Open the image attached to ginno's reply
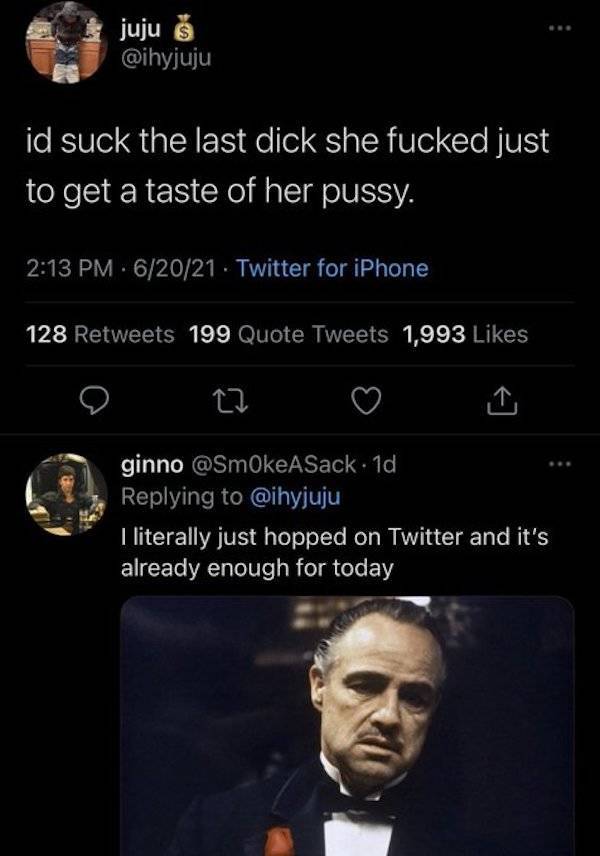The height and width of the screenshot is (856, 600). point(347,725)
